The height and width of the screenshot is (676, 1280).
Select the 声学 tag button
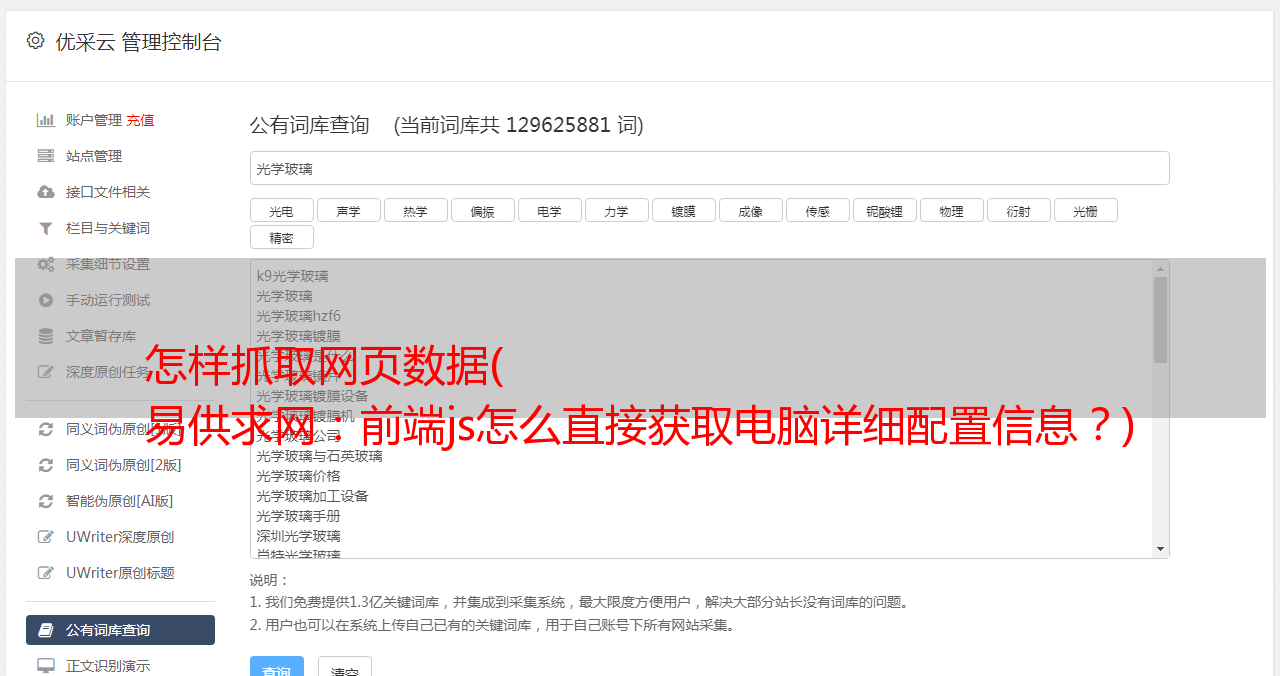click(348, 210)
